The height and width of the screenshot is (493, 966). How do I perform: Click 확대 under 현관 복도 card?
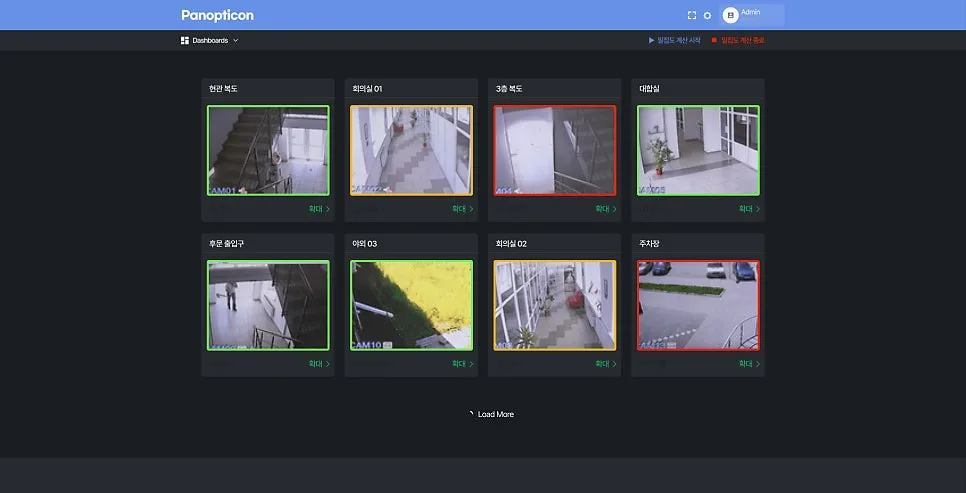click(319, 210)
